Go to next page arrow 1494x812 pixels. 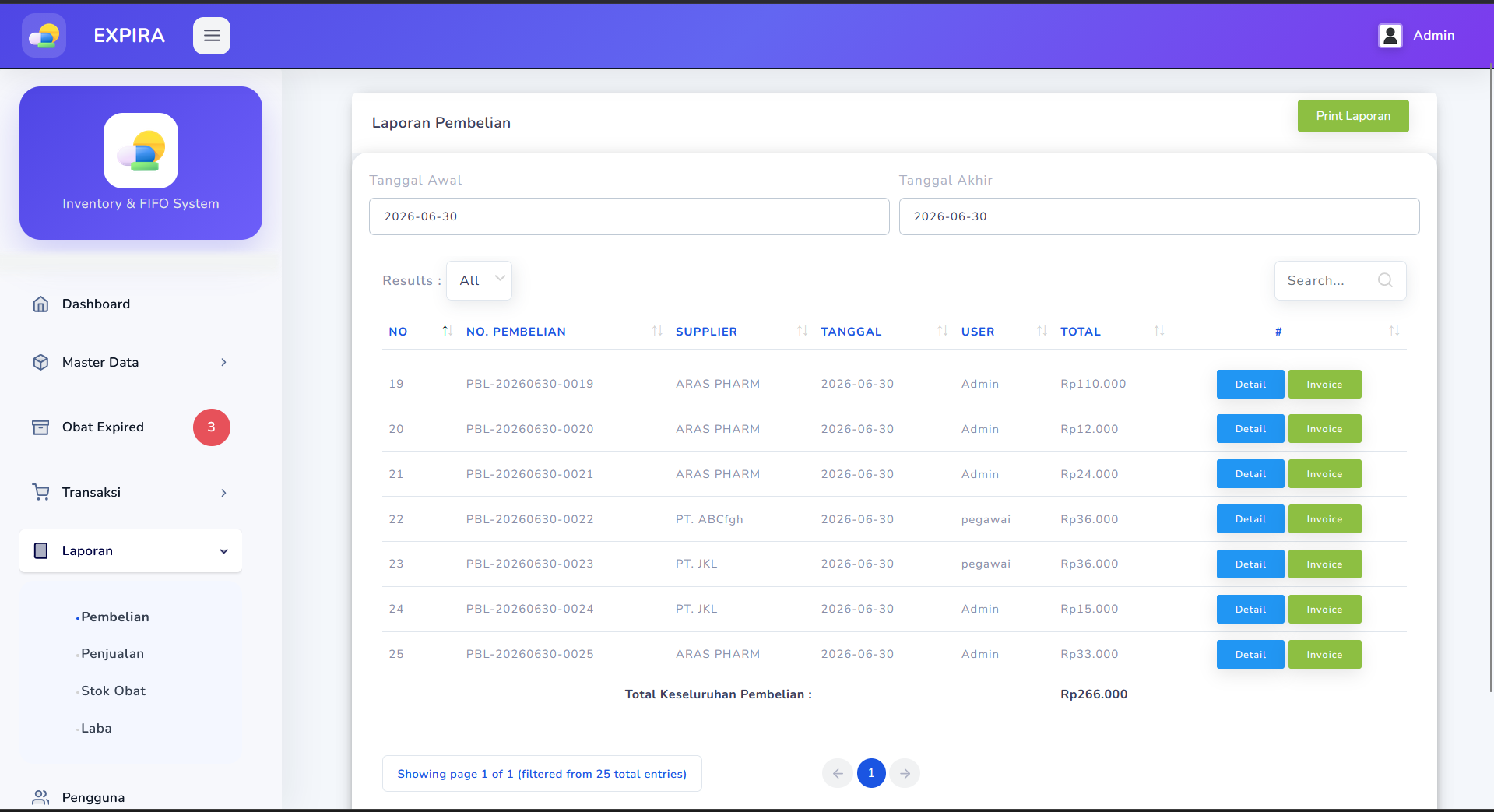[x=905, y=773]
